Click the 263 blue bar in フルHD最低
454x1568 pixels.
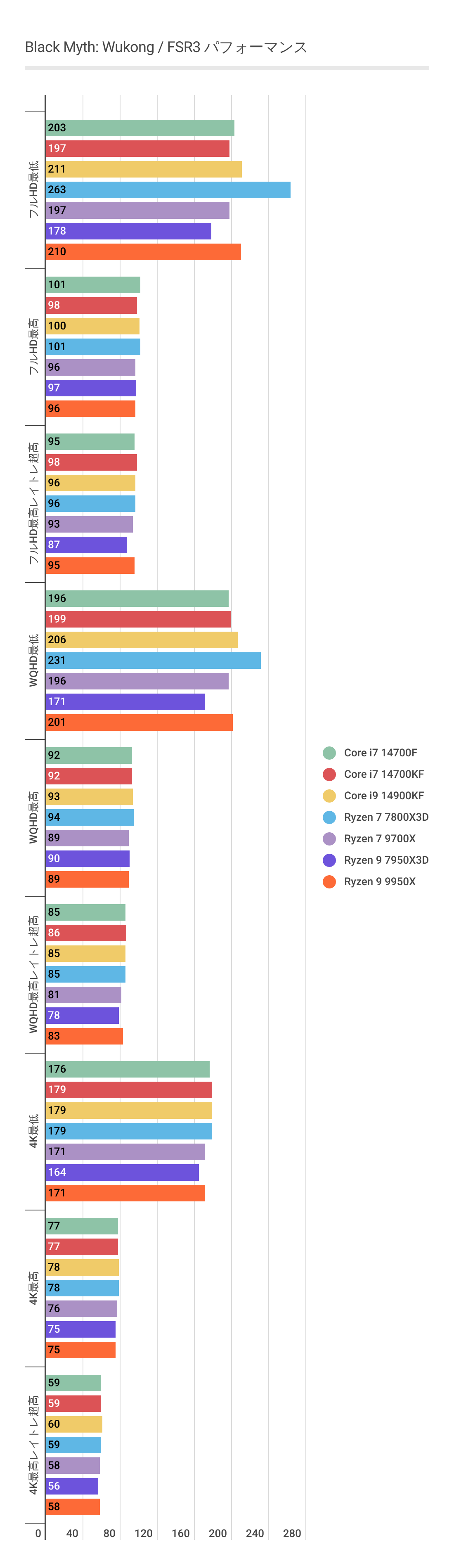pyautogui.click(x=168, y=190)
